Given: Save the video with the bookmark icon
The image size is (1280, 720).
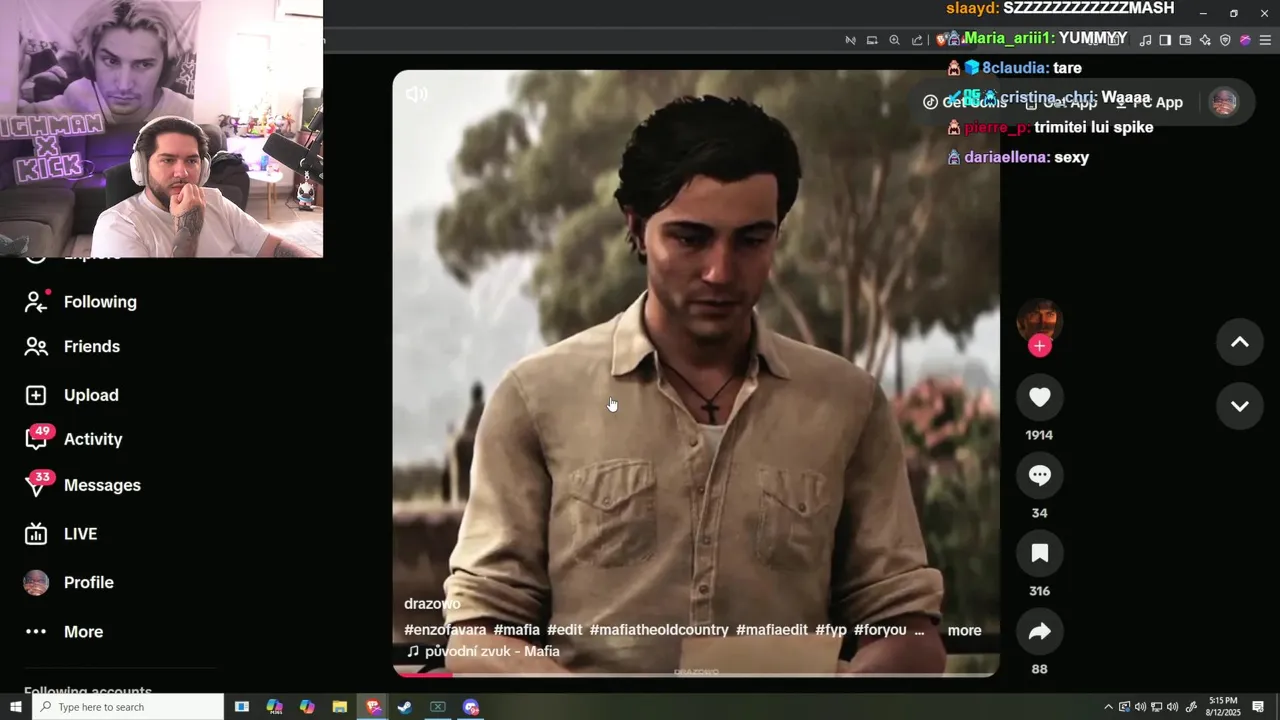Looking at the screenshot, I should click(x=1040, y=554).
